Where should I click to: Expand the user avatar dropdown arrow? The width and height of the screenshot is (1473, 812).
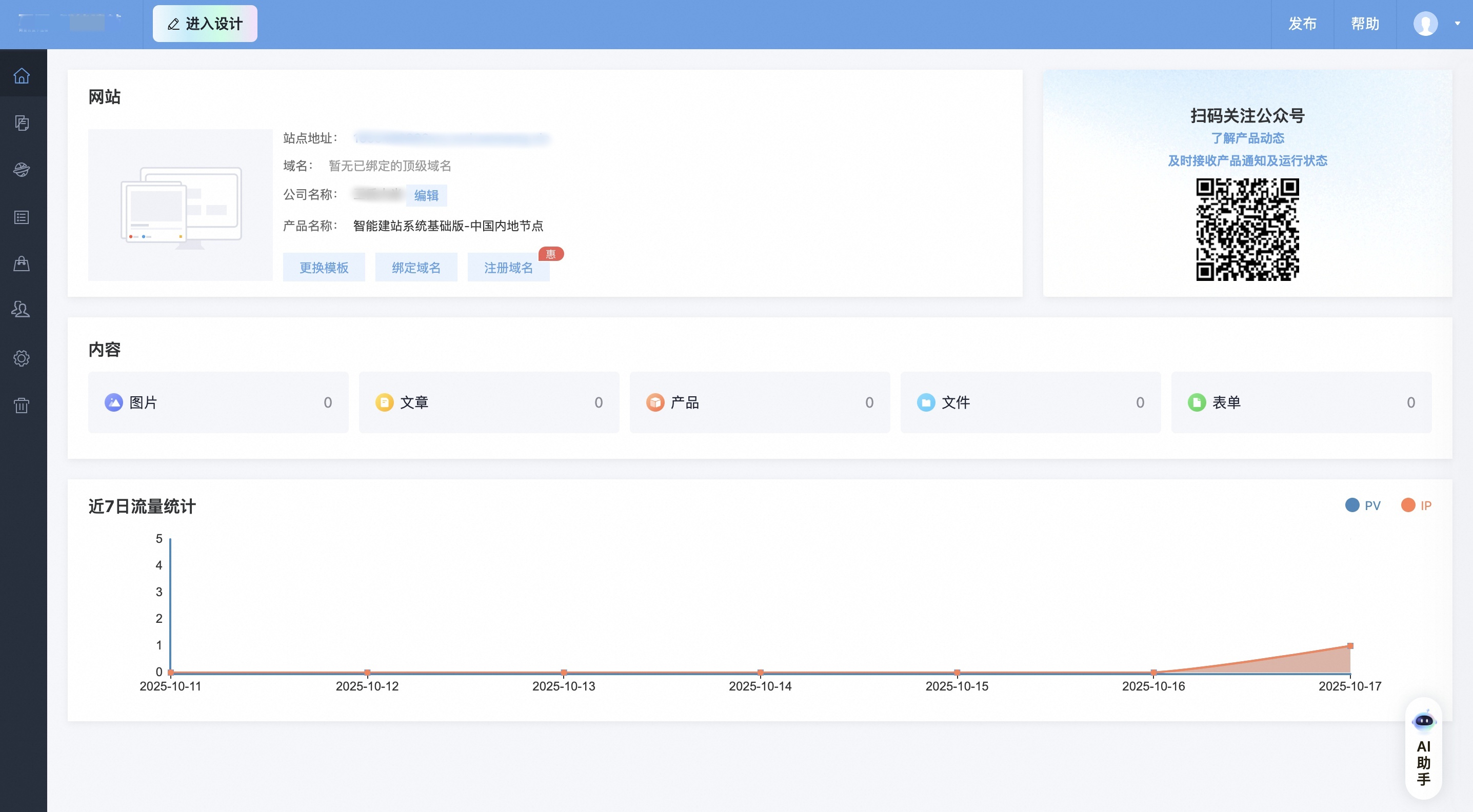pos(1457,24)
